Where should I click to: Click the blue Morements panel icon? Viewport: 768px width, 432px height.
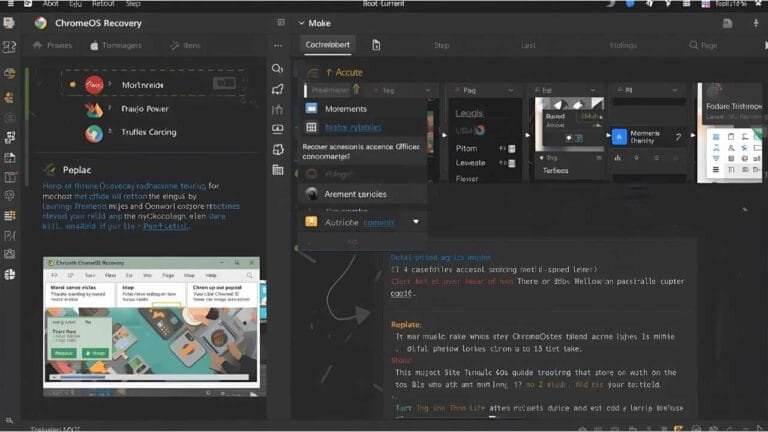click(x=312, y=108)
